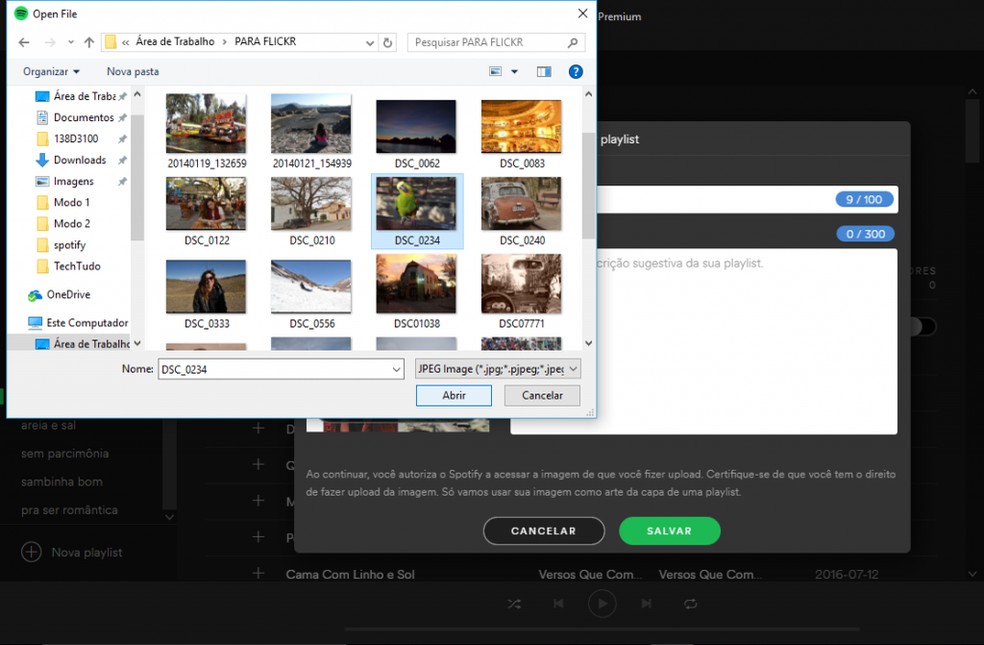The height and width of the screenshot is (645, 984).
Task: Click Nova pasta in the toolbar
Action: click(x=133, y=72)
